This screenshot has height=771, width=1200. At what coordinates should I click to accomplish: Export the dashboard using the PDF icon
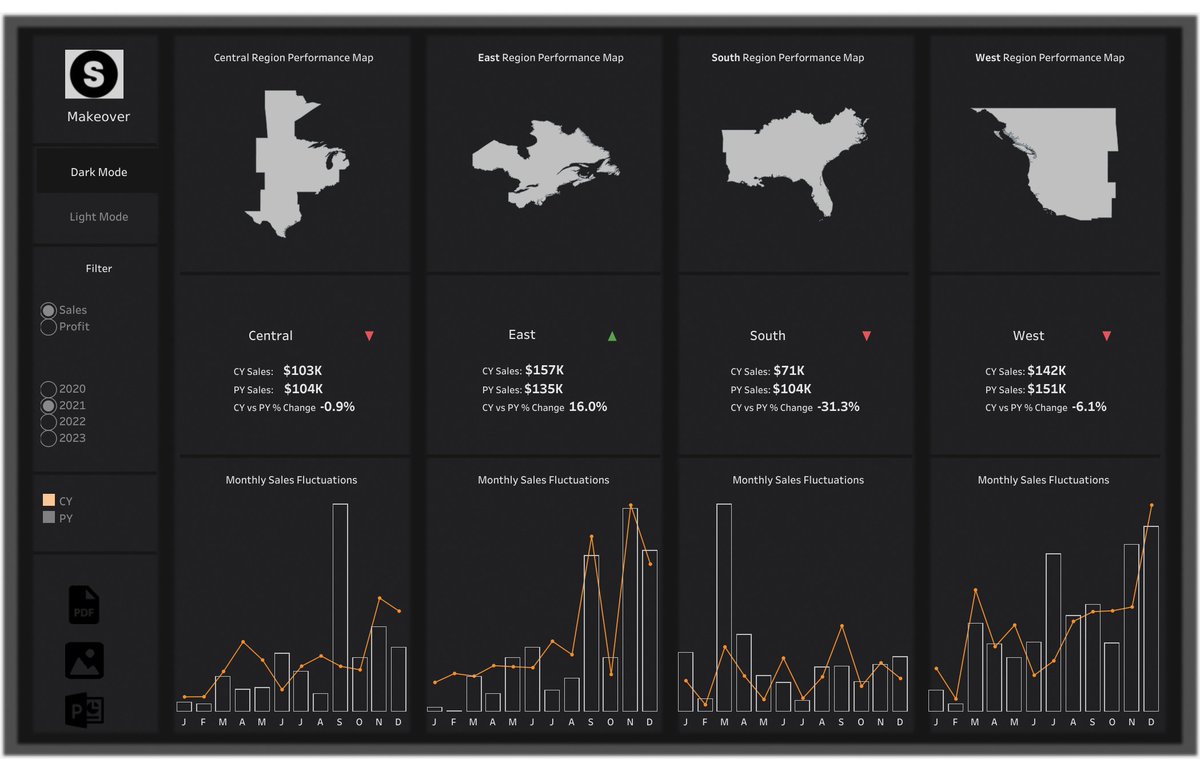click(84, 604)
